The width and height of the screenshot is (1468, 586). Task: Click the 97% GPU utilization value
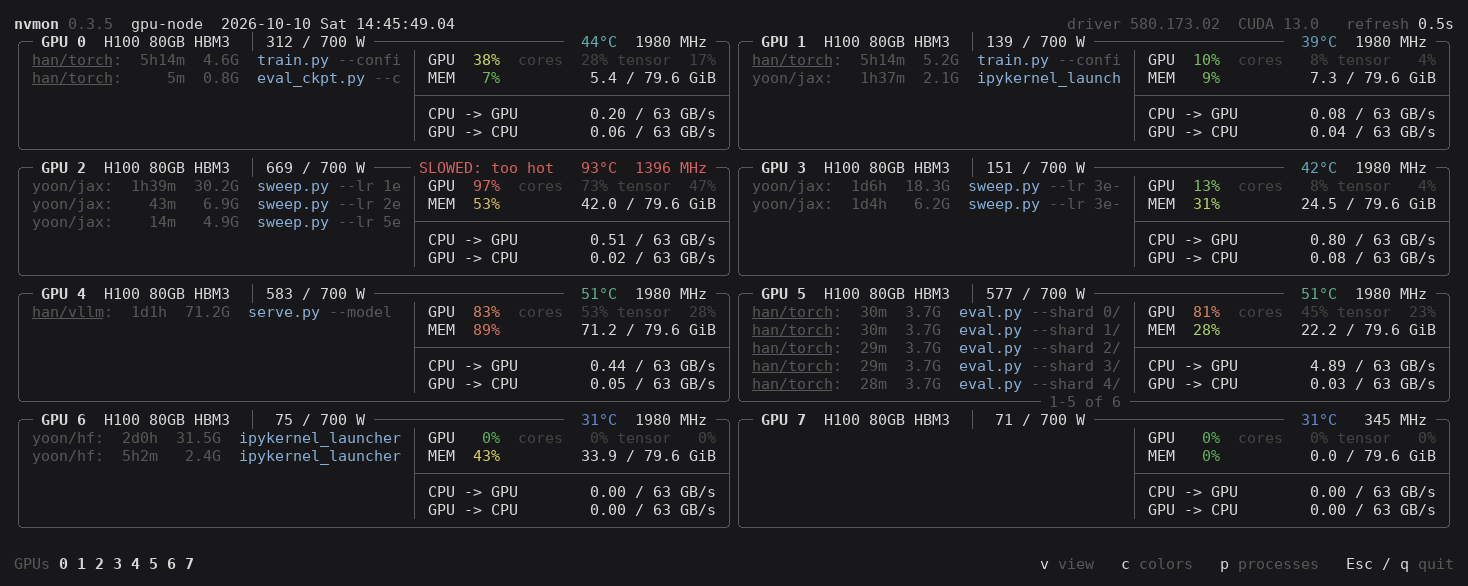(x=487, y=186)
